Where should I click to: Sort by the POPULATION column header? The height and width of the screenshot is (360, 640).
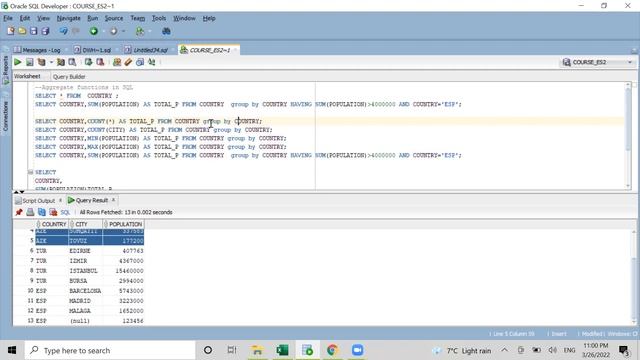(x=123, y=224)
